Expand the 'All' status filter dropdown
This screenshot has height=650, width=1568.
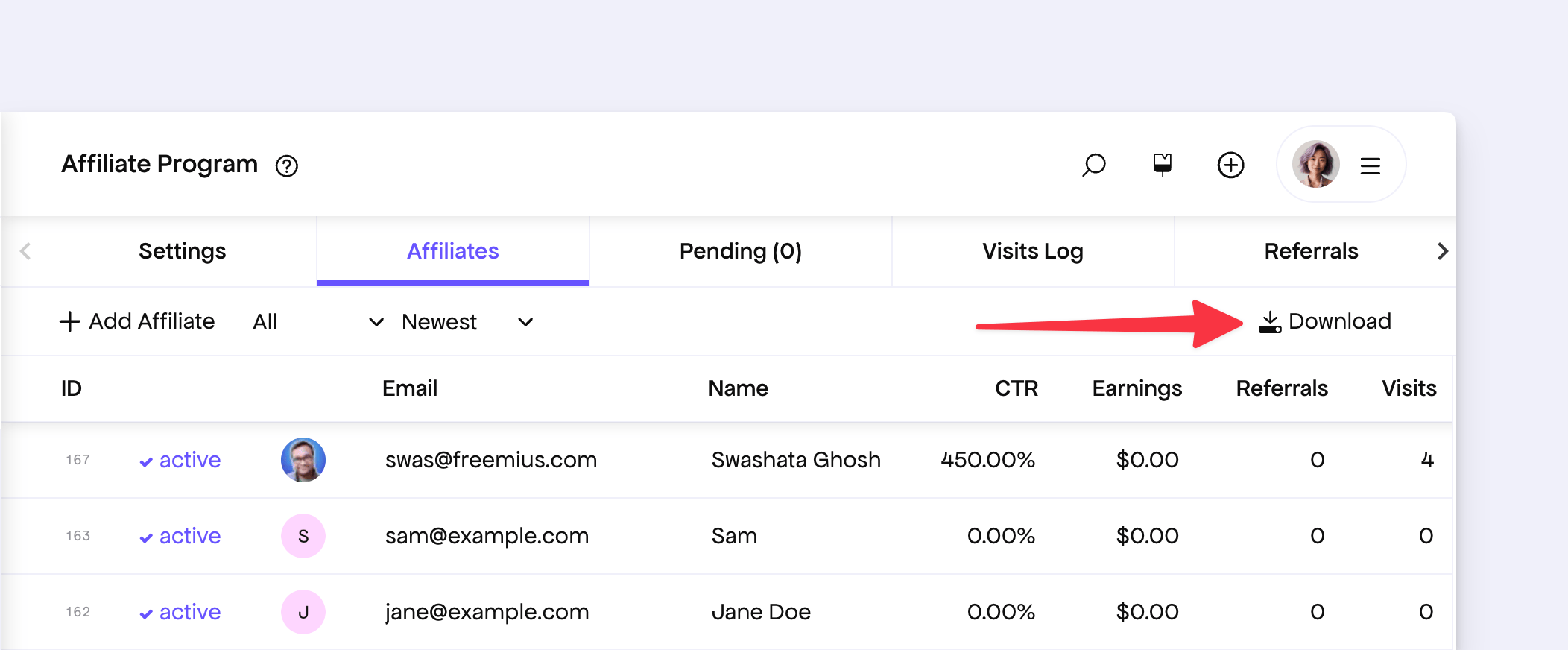318,322
